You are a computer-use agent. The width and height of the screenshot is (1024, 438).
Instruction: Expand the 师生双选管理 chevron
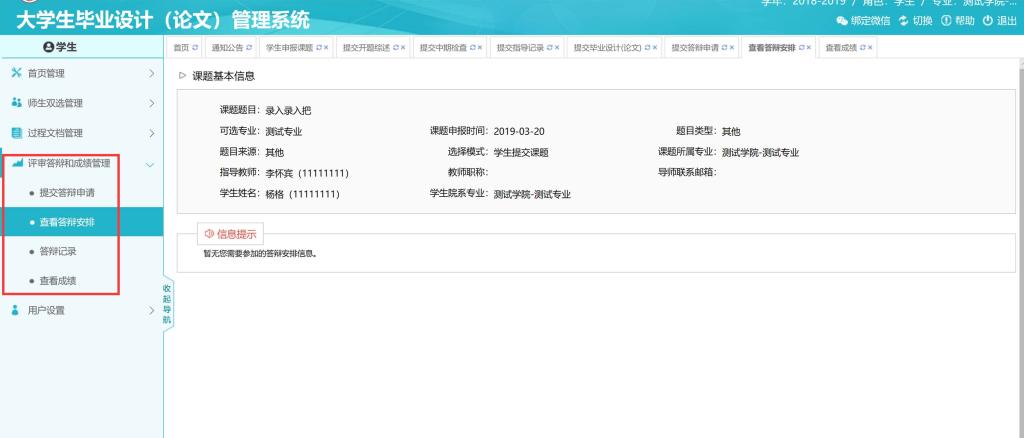(x=150, y=103)
